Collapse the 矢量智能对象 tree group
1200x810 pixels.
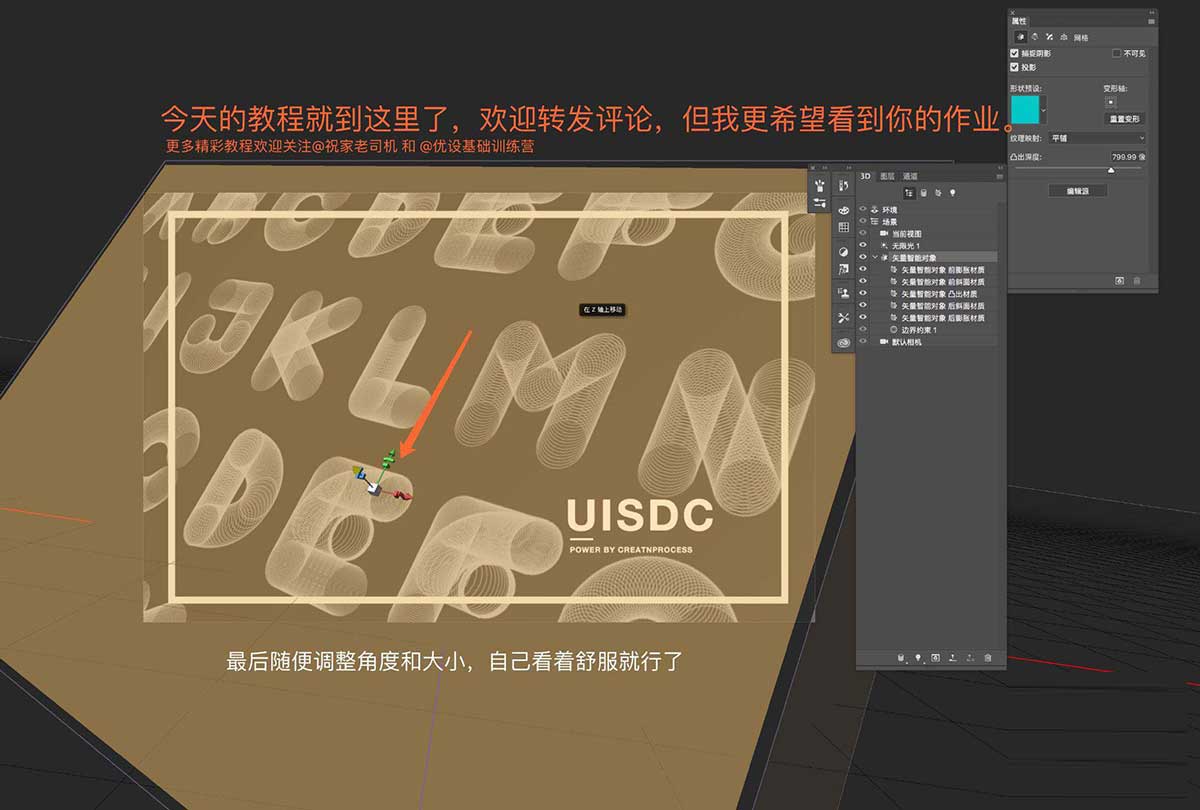point(875,257)
